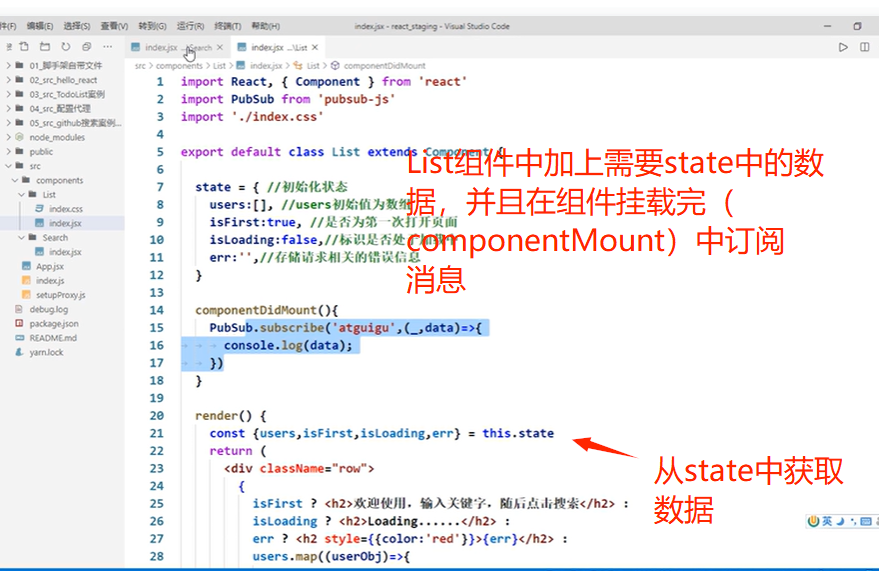Image resolution: width=879 pixels, height=571 pixels.
Task: Open index.css in the List folder
Action: pos(66,209)
